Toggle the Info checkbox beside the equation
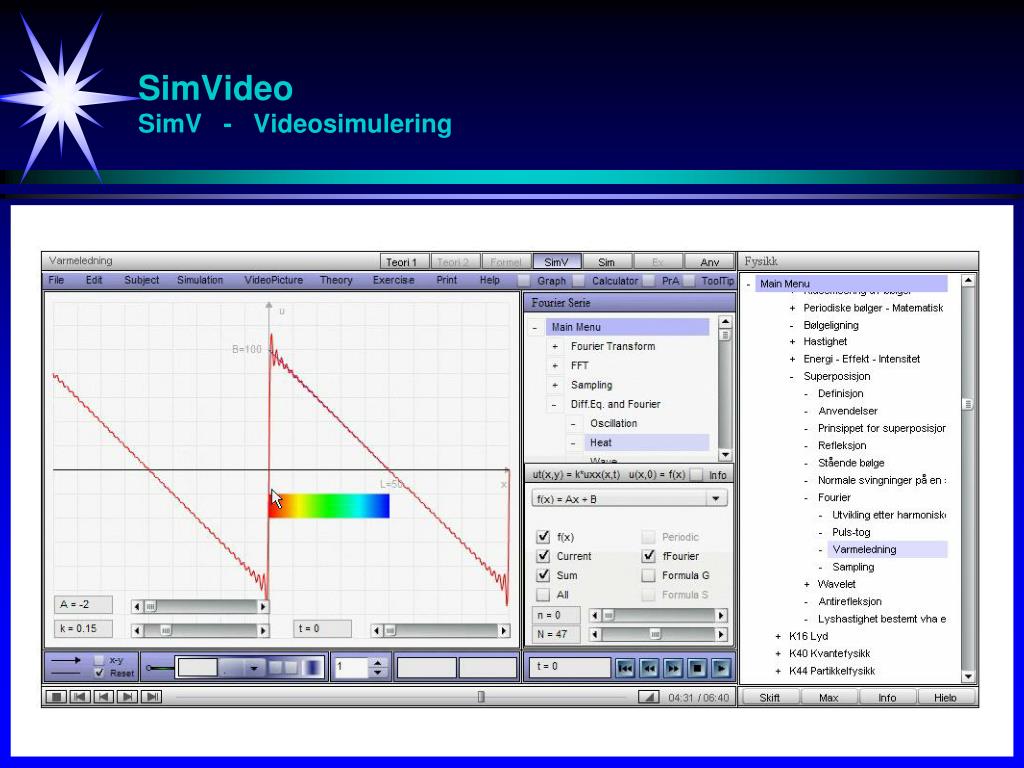 (697, 475)
